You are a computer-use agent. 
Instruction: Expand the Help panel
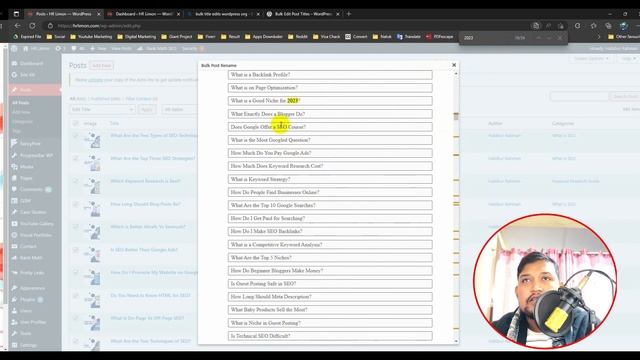[628, 59]
